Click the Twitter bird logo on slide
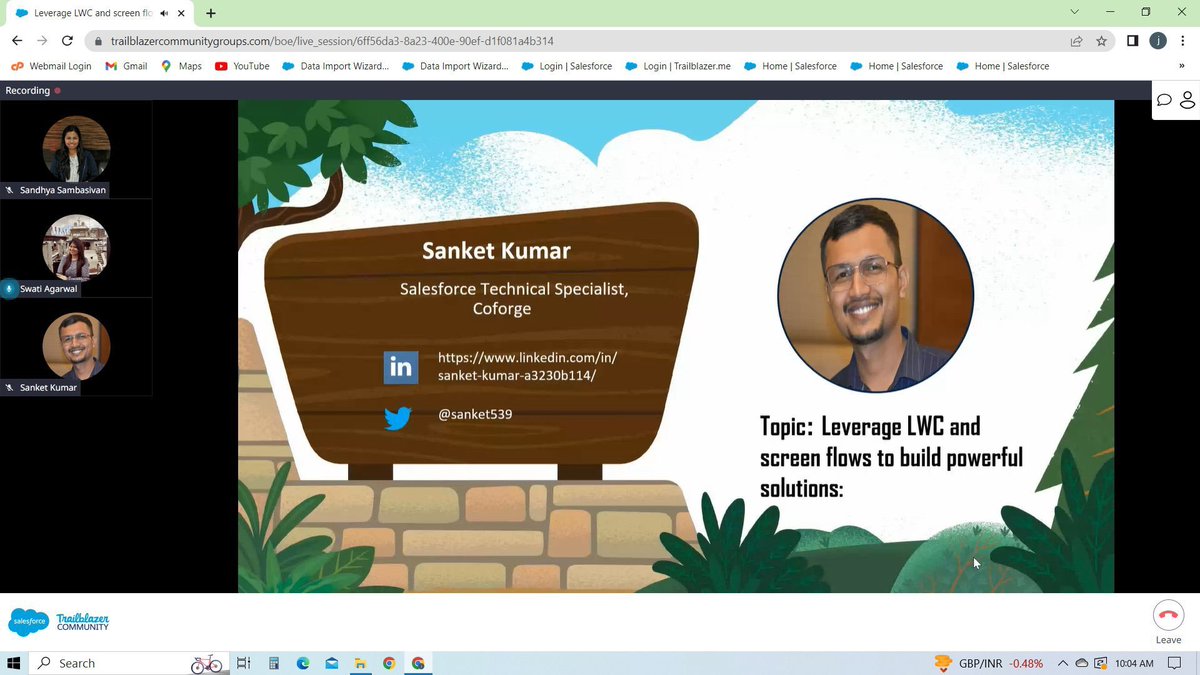 point(398,418)
